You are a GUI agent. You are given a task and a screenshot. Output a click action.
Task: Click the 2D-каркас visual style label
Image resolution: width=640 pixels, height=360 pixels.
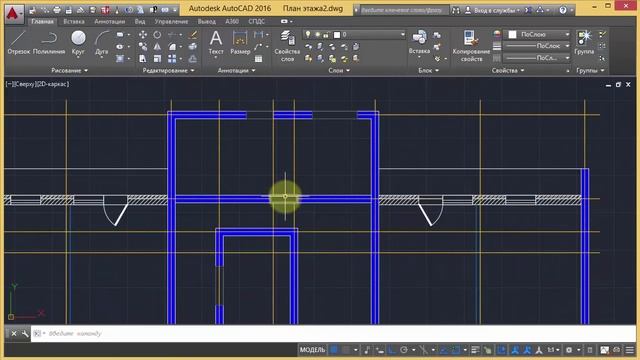tap(54, 84)
